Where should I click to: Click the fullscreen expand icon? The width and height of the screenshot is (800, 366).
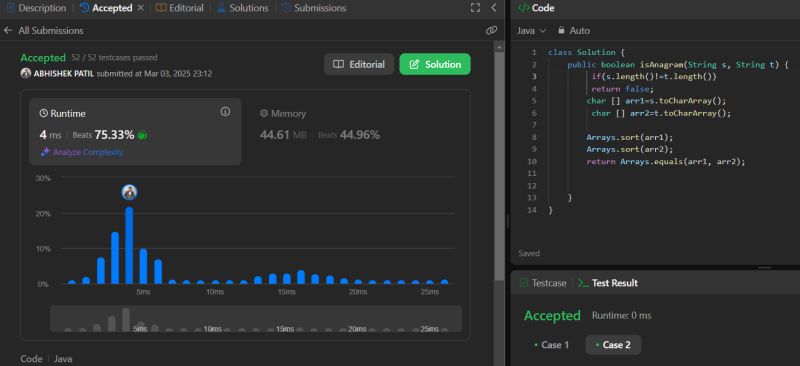click(475, 8)
